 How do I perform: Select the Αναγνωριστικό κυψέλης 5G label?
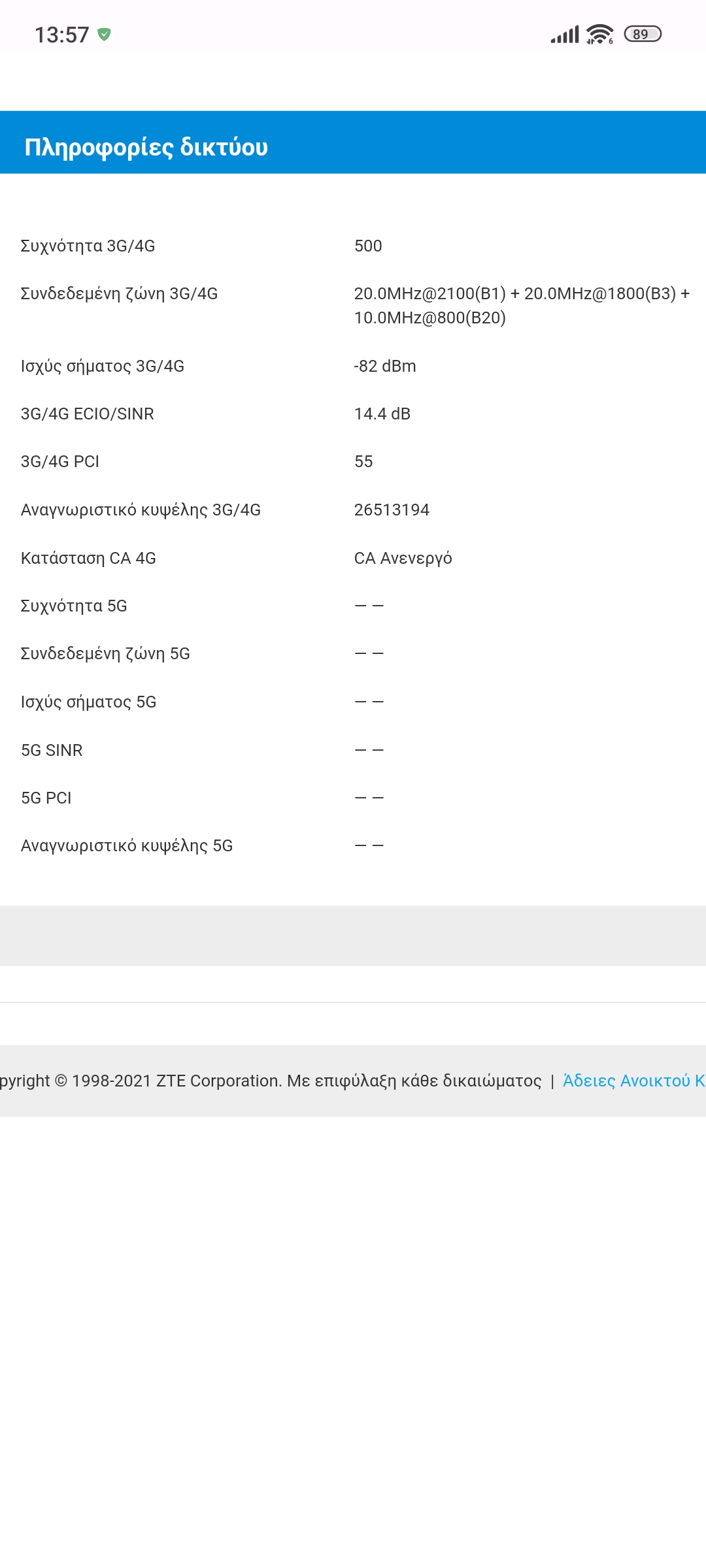[127, 846]
